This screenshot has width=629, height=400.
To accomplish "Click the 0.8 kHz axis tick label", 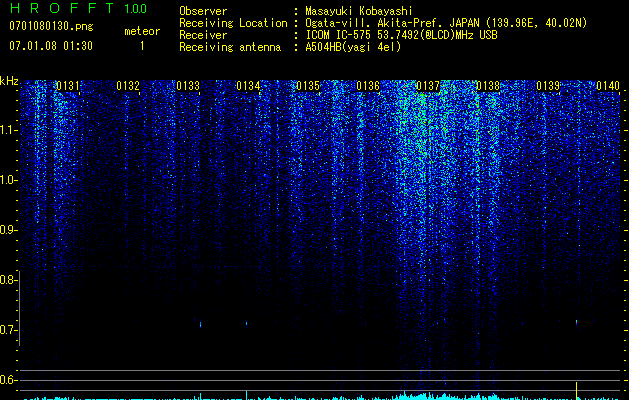I will coord(8,280).
